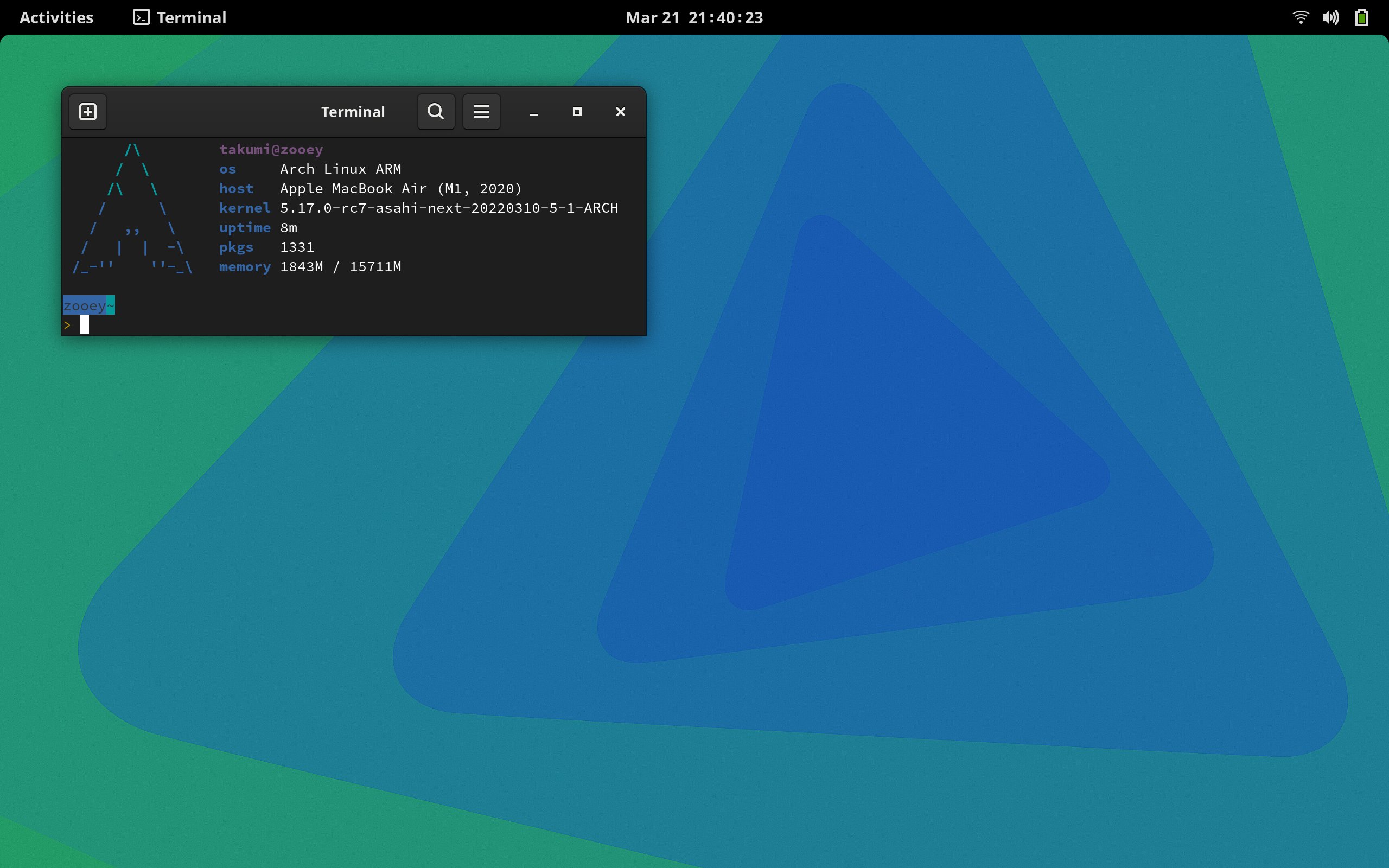Open the Terminal app menu in top bar
This screenshot has height=868, width=1389.
click(x=180, y=18)
